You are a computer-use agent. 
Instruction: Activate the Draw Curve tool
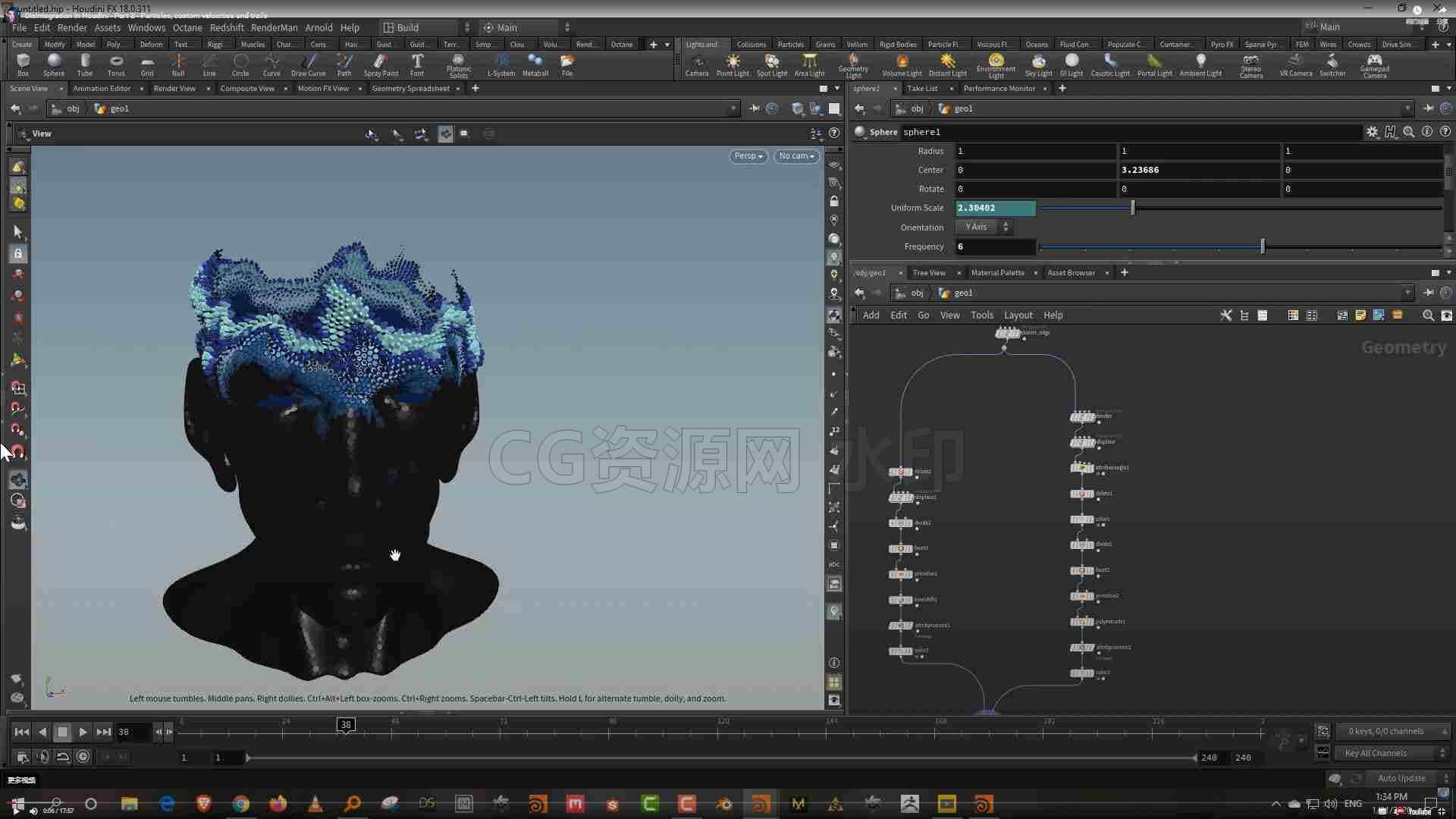pos(308,64)
